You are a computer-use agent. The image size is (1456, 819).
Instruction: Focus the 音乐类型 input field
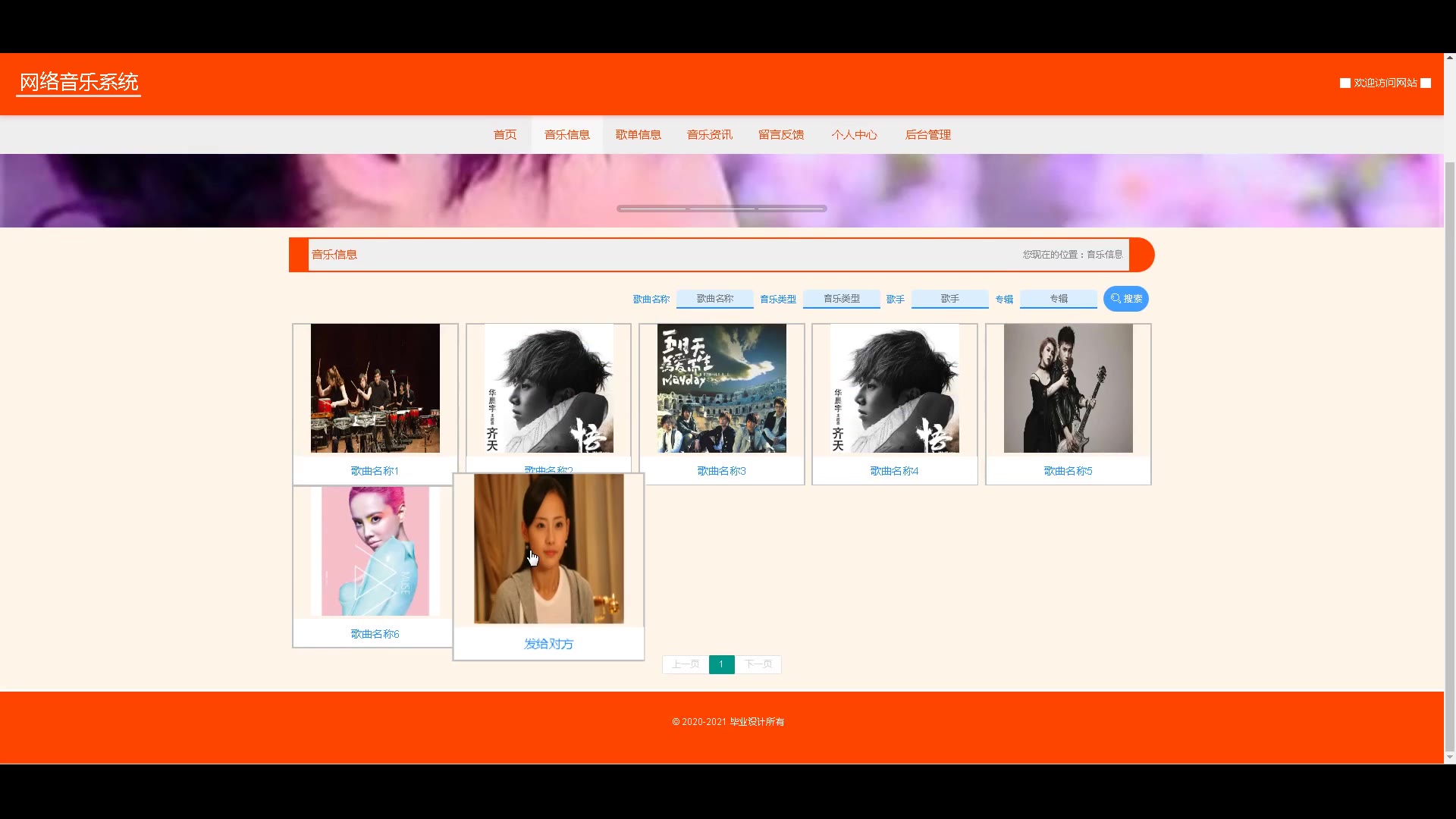pos(841,299)
